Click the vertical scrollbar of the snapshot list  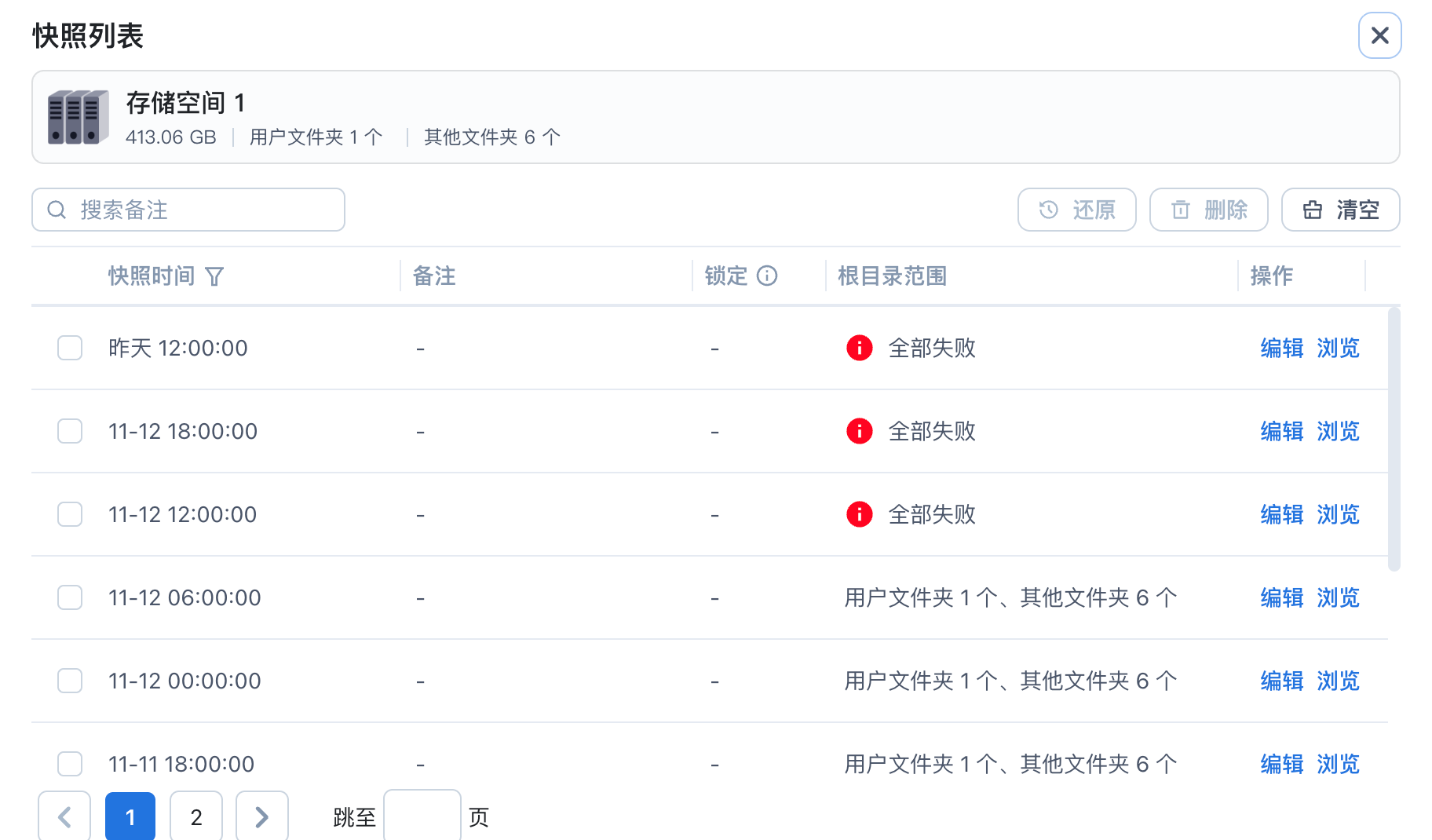[x=1394, y=440]
